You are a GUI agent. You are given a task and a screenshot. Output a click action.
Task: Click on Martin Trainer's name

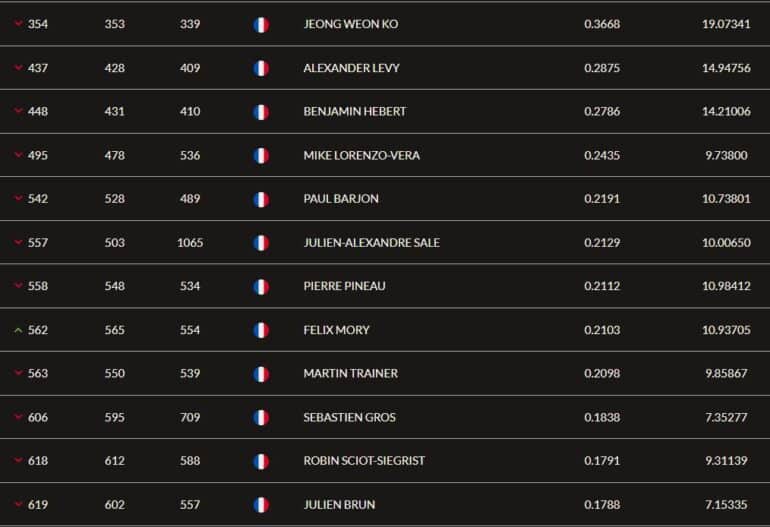[350, 374]
